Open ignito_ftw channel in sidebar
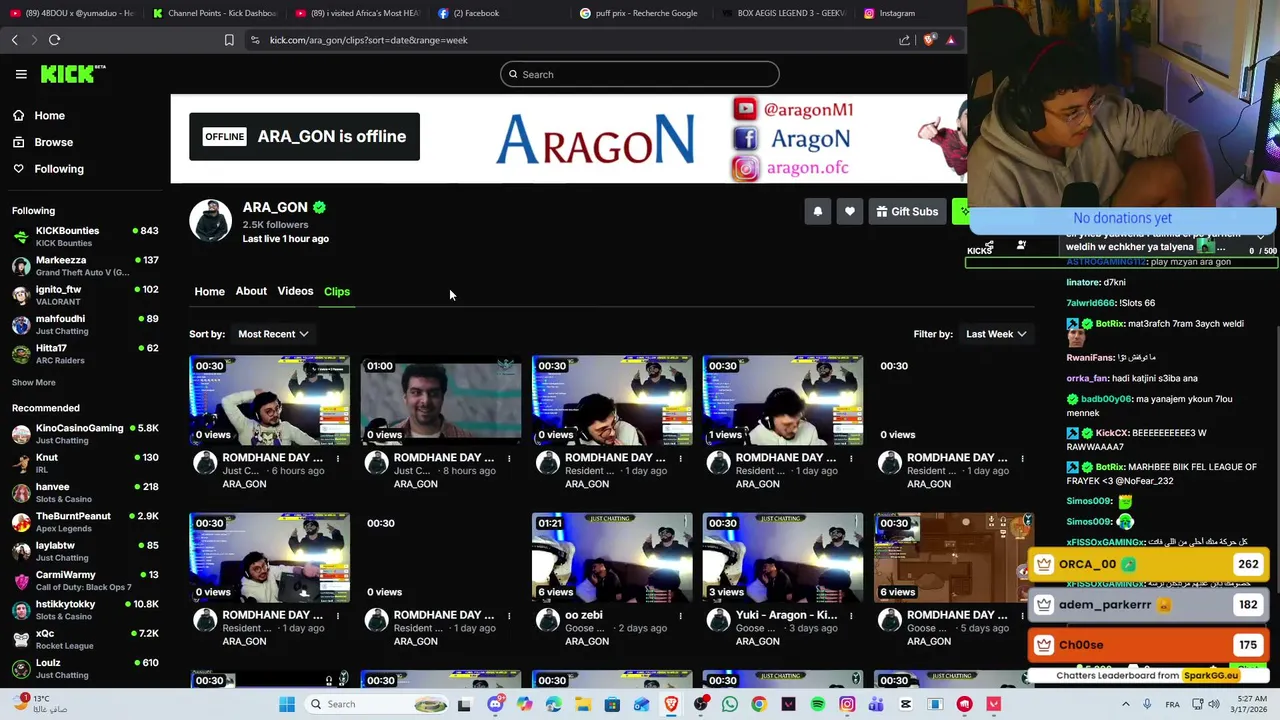1280x720 pixels. click(85, 294)
